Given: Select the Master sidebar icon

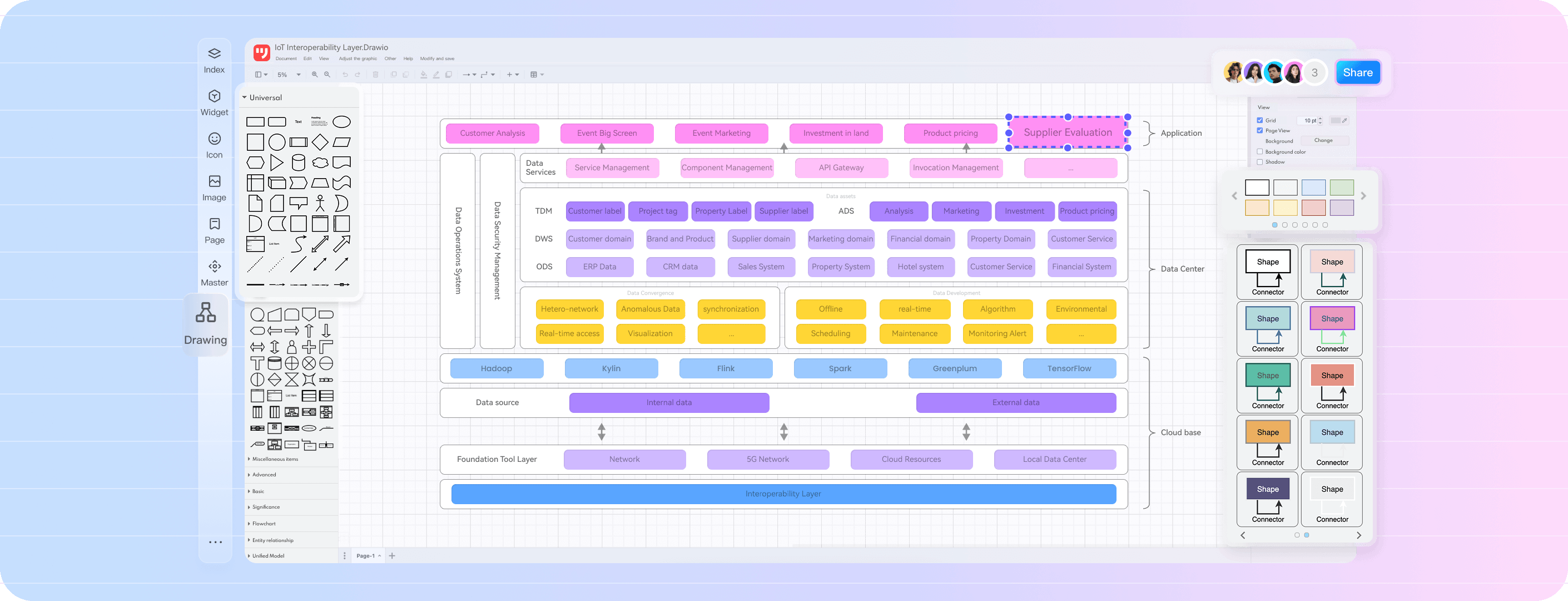Looking at the screenshot, I should (x=214, y=273).
